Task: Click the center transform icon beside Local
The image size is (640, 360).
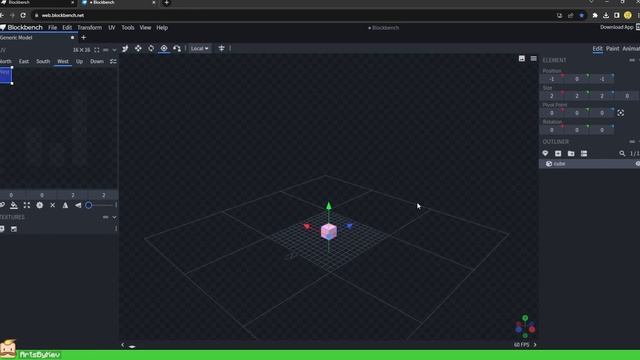Action: click(222, 48)
